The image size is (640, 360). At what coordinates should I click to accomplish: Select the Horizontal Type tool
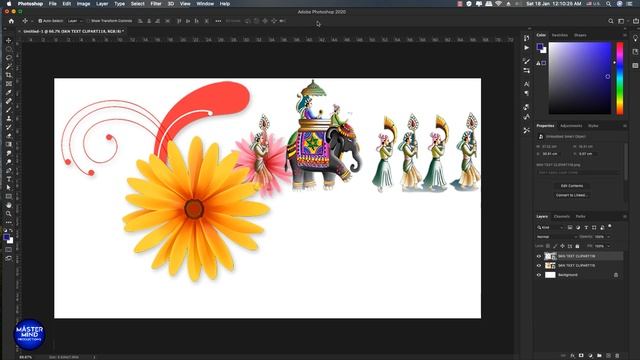point(9,179)
